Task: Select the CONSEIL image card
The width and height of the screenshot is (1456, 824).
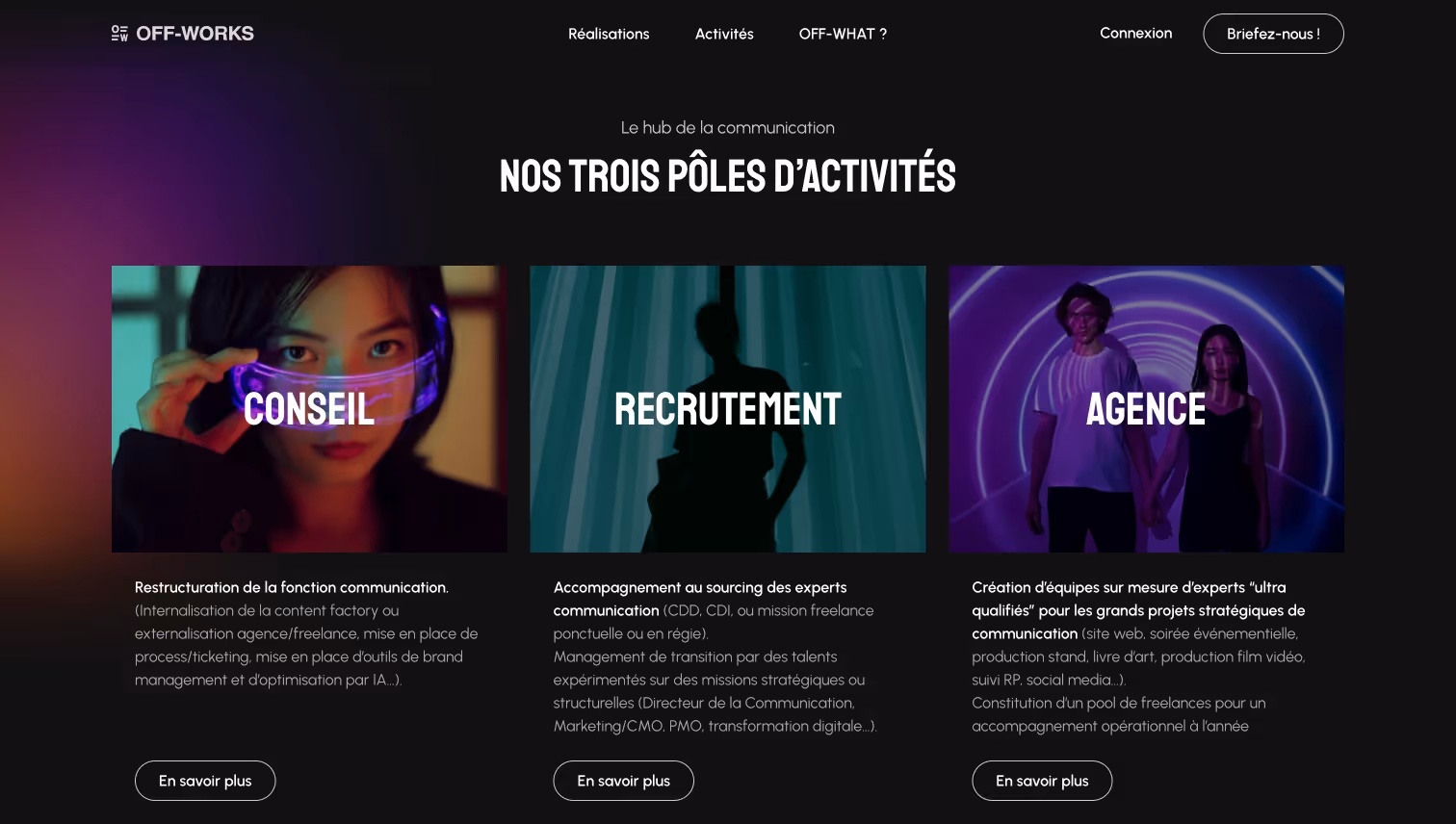Action: click(x=309, y=409)
